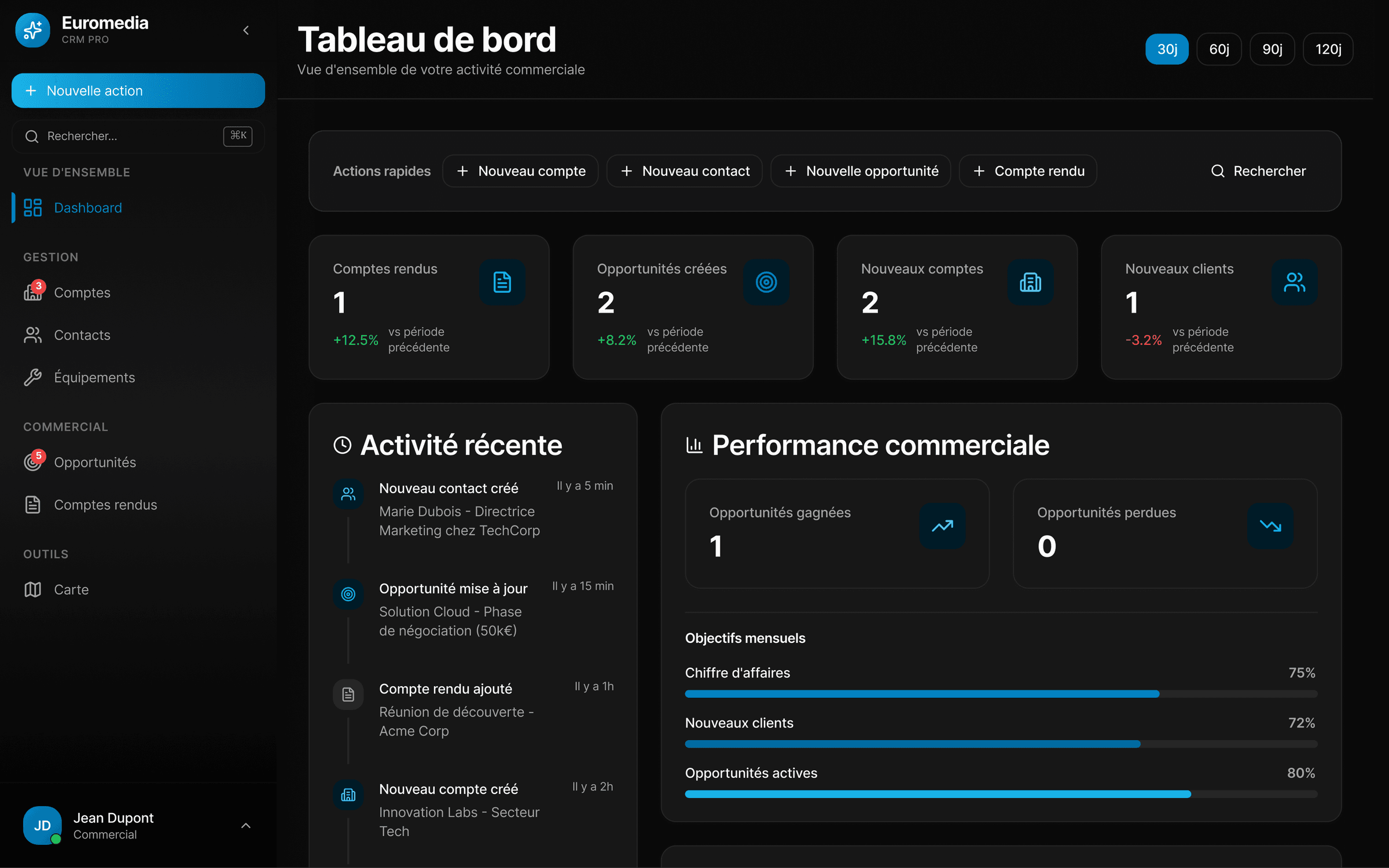1389x868 pixels.
Task: Click the Opportunités gagnées card
Action: pyautogui.click(x=837, y=534)
